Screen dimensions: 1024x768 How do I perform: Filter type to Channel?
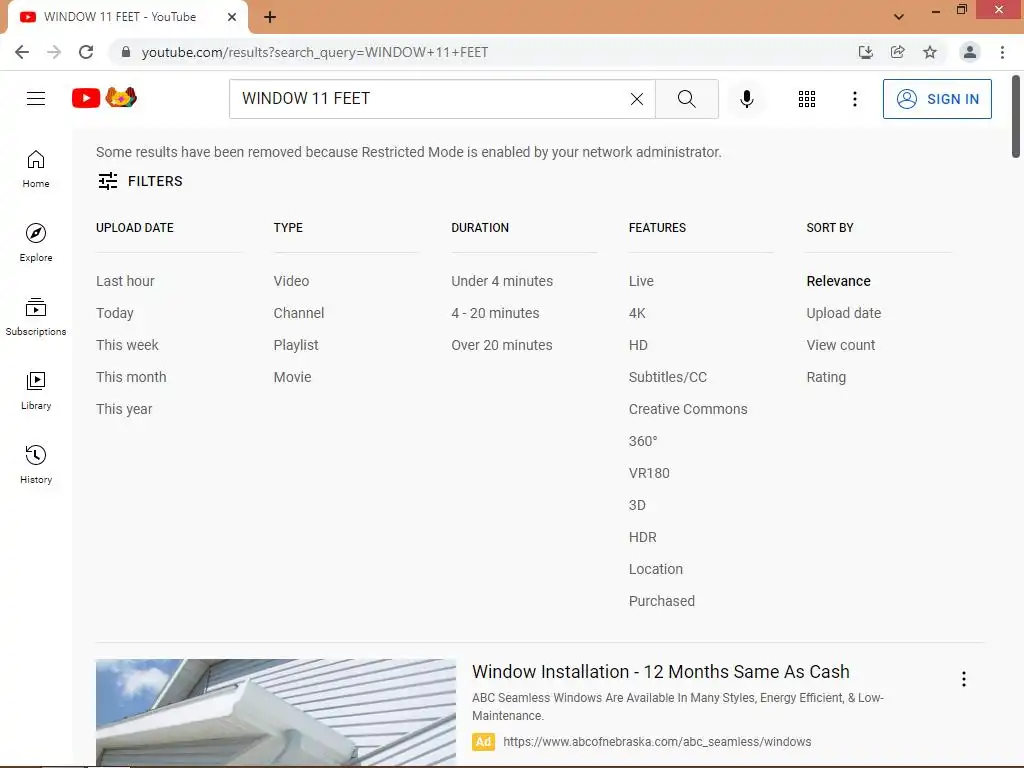(x=299, y=313)
